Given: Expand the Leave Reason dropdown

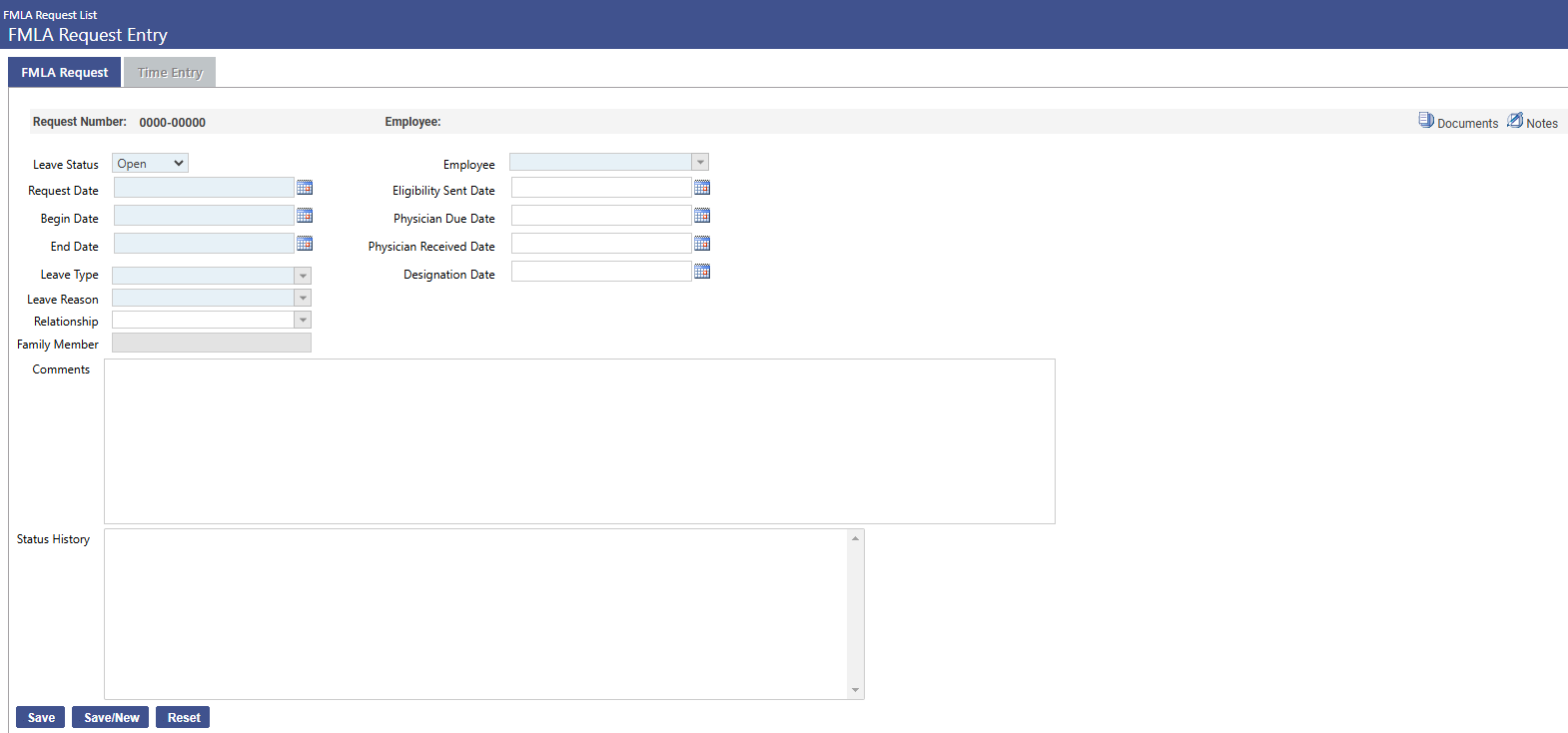Looking at the screenshot, I should click(303, 298).
